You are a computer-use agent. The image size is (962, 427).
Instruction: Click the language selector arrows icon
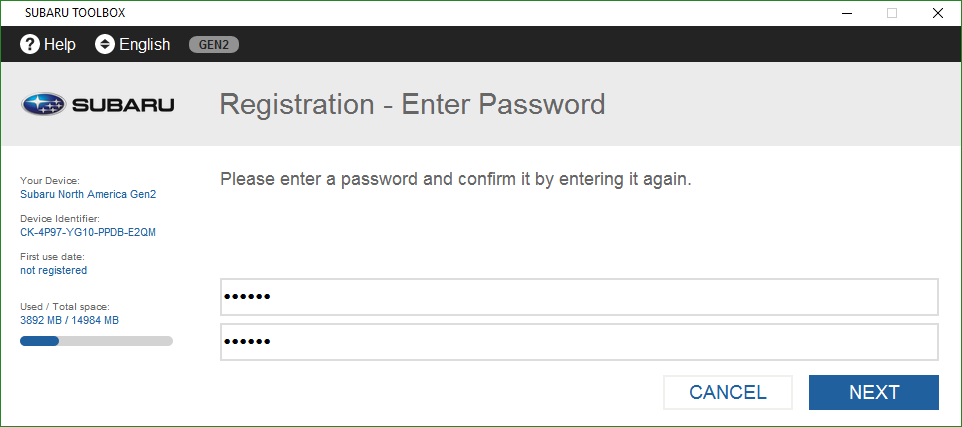(105, 44)
